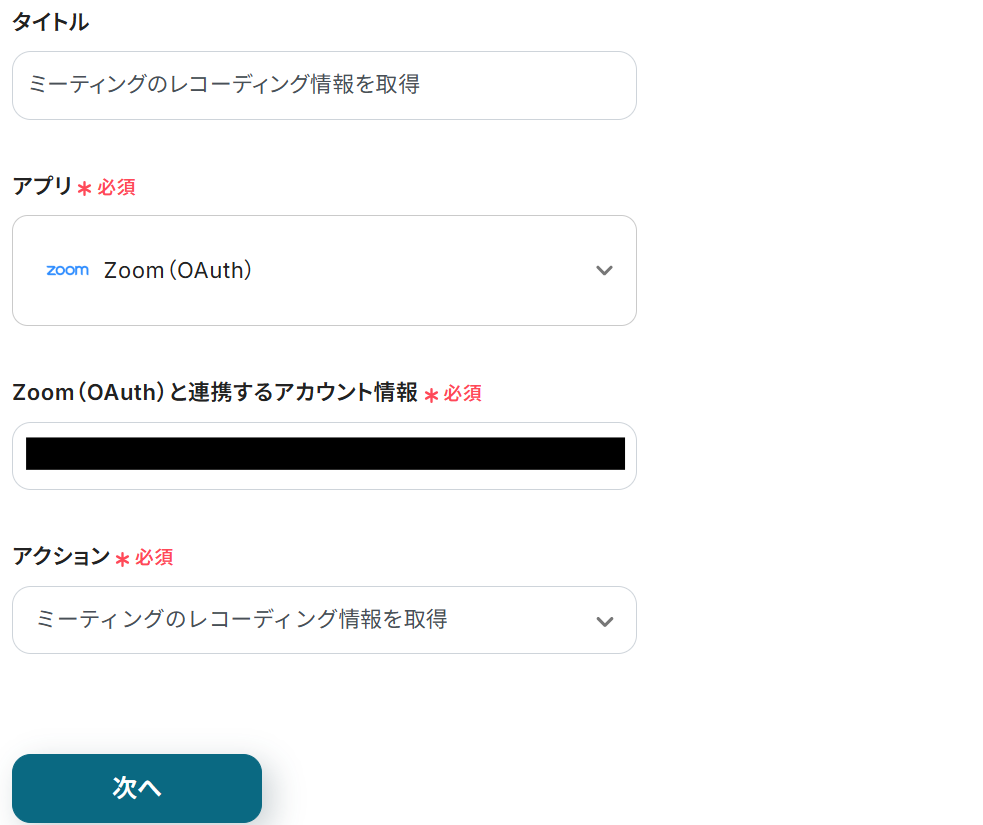The width and height of the screenshot is (983, 825).
Task: Click the アプリ field label
Action: [42, 186]
